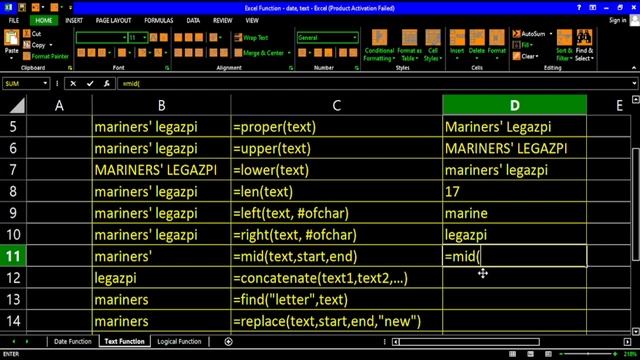Switch to Normal view in status bar
This screenshot has width=640, height=360.
coord(513,354)
